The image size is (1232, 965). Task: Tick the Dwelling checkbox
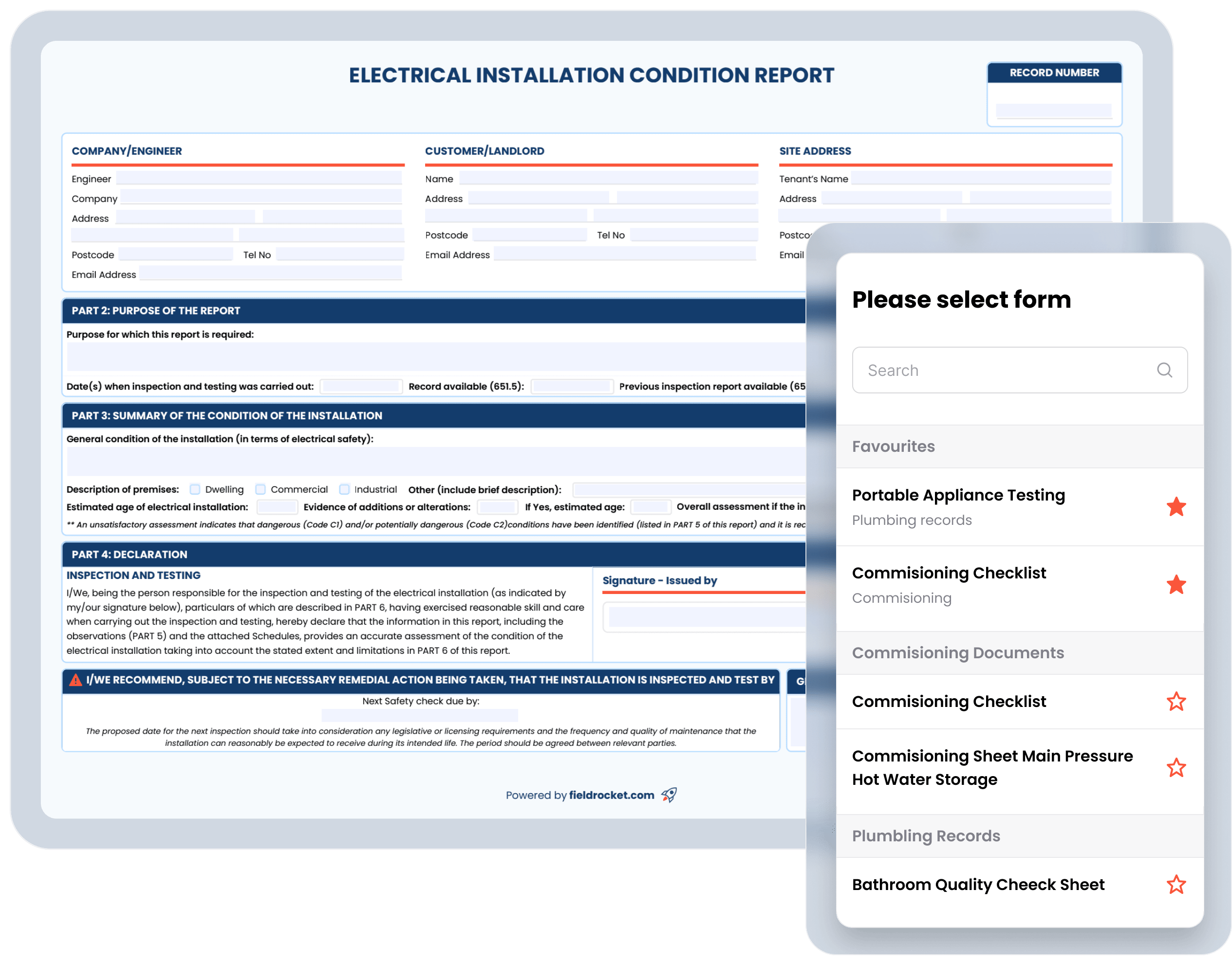[195, 489]
